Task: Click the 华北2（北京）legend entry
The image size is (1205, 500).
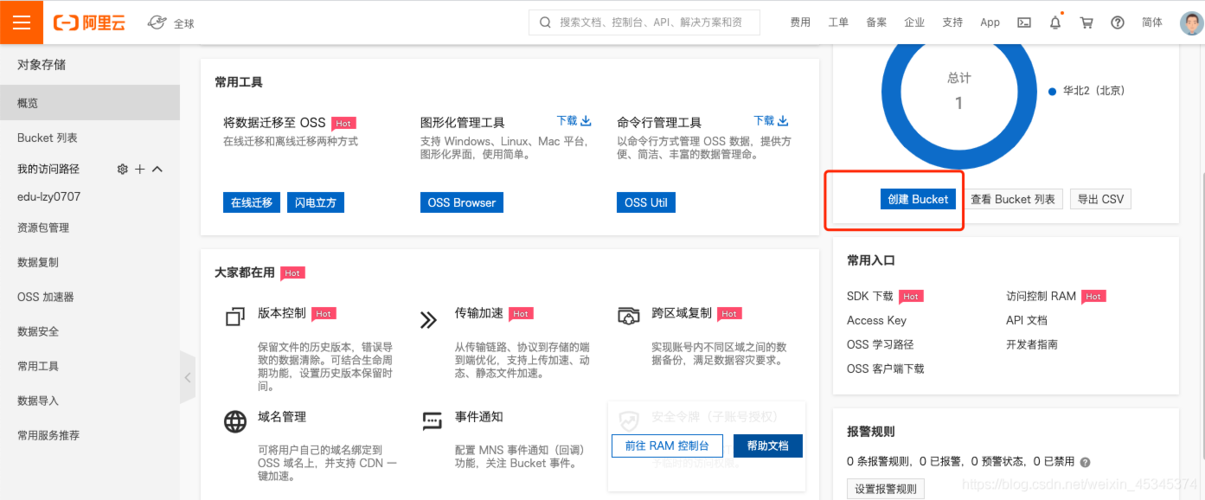Action: [x=1086, y=90]
